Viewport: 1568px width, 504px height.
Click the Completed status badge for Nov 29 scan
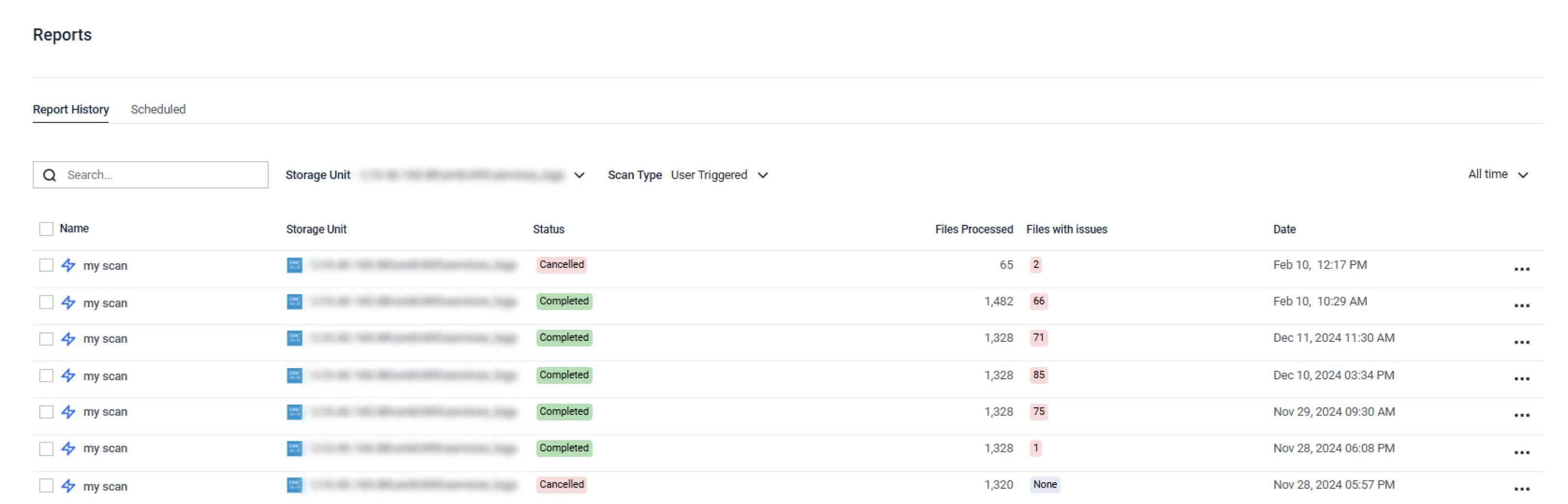click(563, 411)
